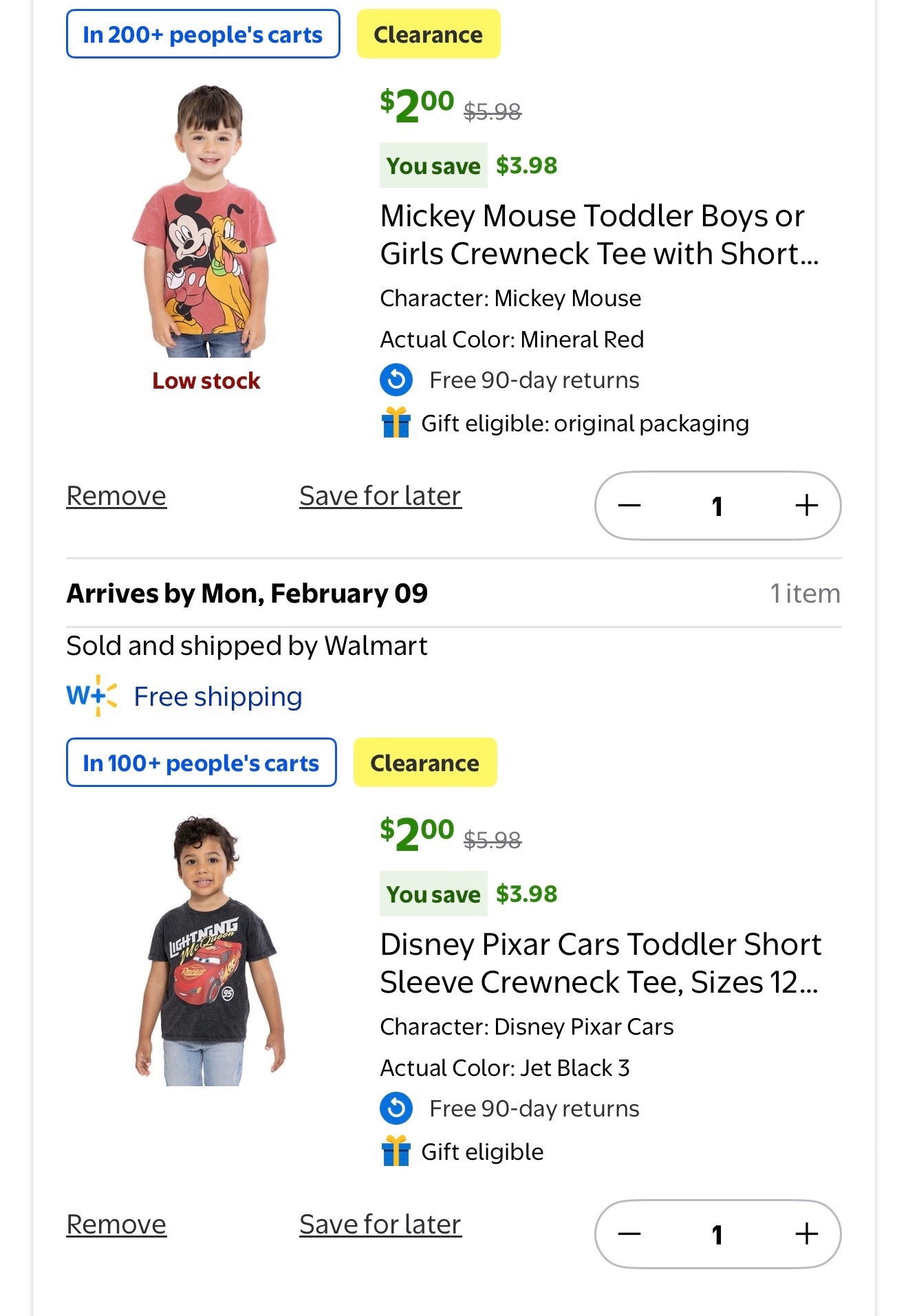Open the Mickey Mouse tee product image

click(x=206, y=222)
